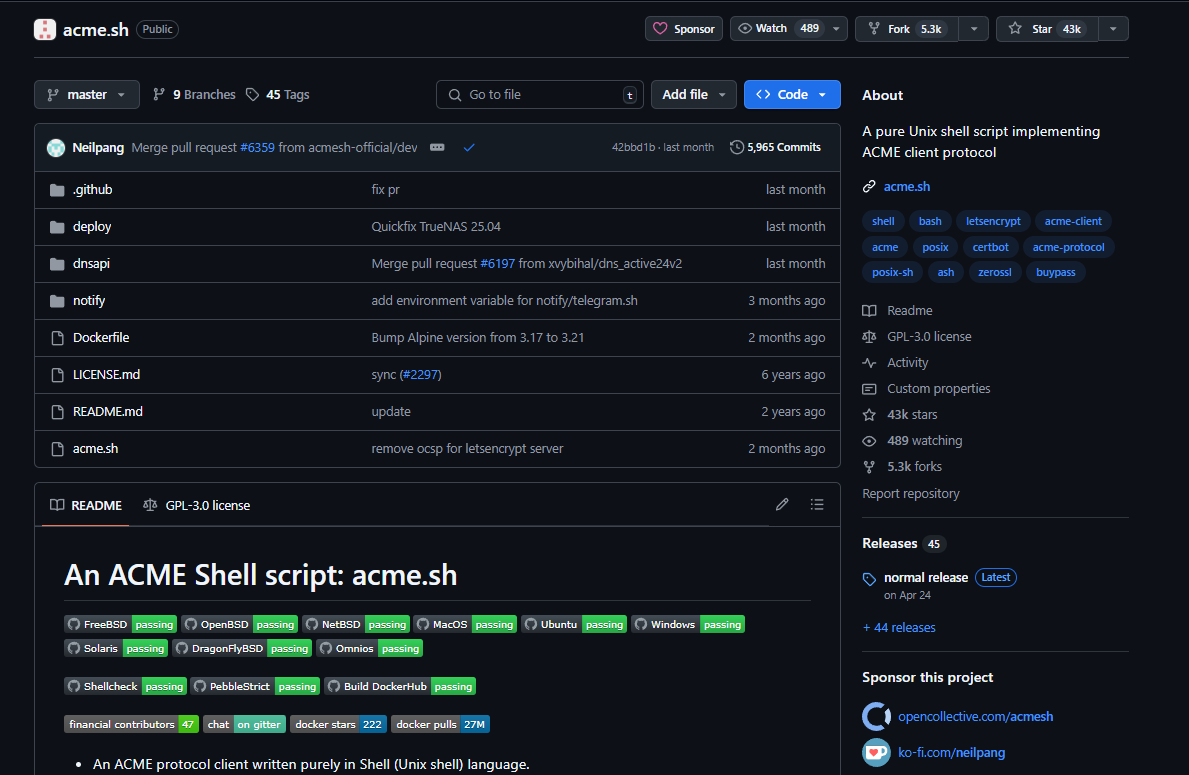1189x775 pixels.
Task: Open the Neilpang author link
Action: coord(98,148)
